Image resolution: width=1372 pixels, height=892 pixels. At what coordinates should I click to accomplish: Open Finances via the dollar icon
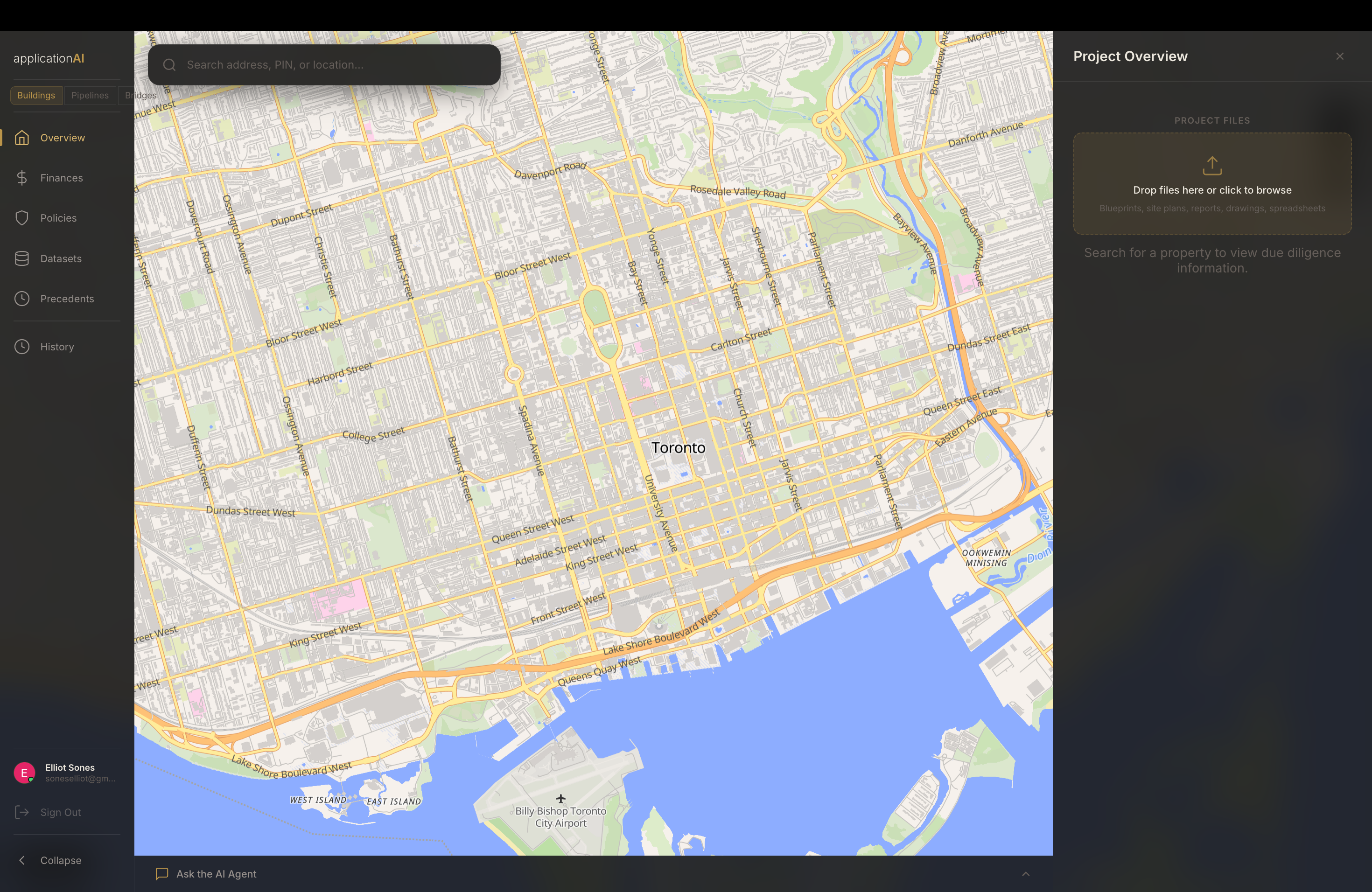(22, 178)
